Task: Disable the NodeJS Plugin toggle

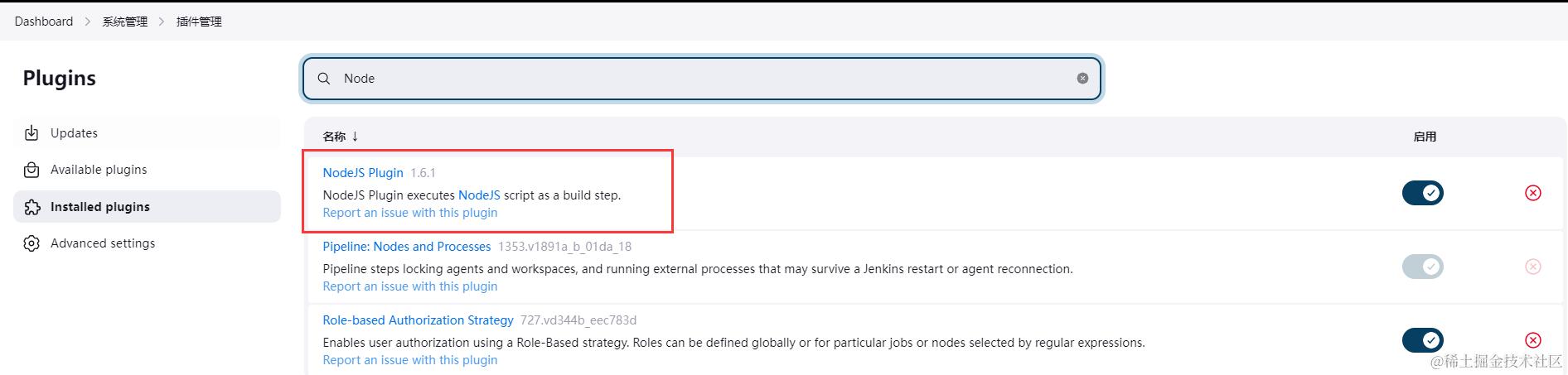Action: point(1422,193)
